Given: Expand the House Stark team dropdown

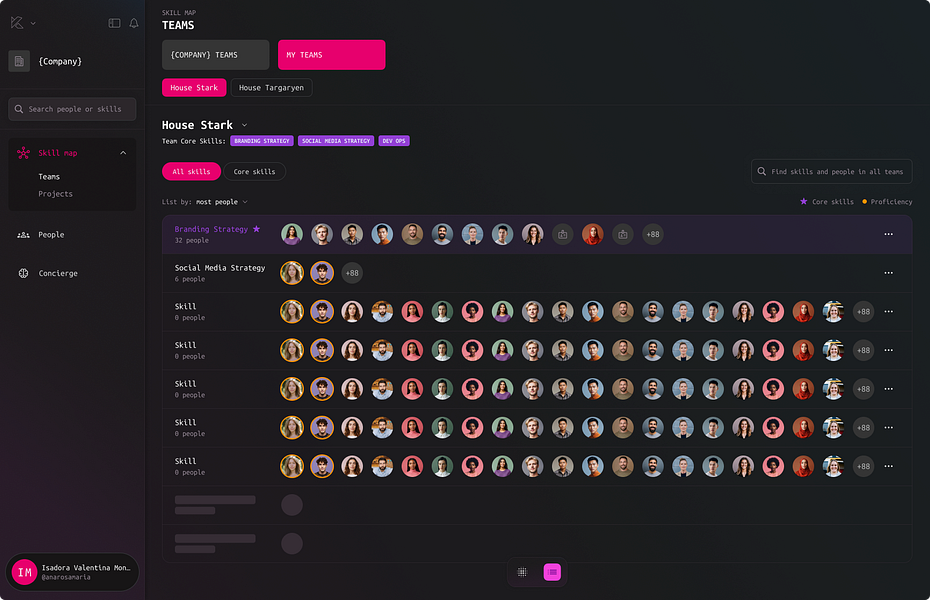Looking at the screenshot, I should [x=244, y=125].
